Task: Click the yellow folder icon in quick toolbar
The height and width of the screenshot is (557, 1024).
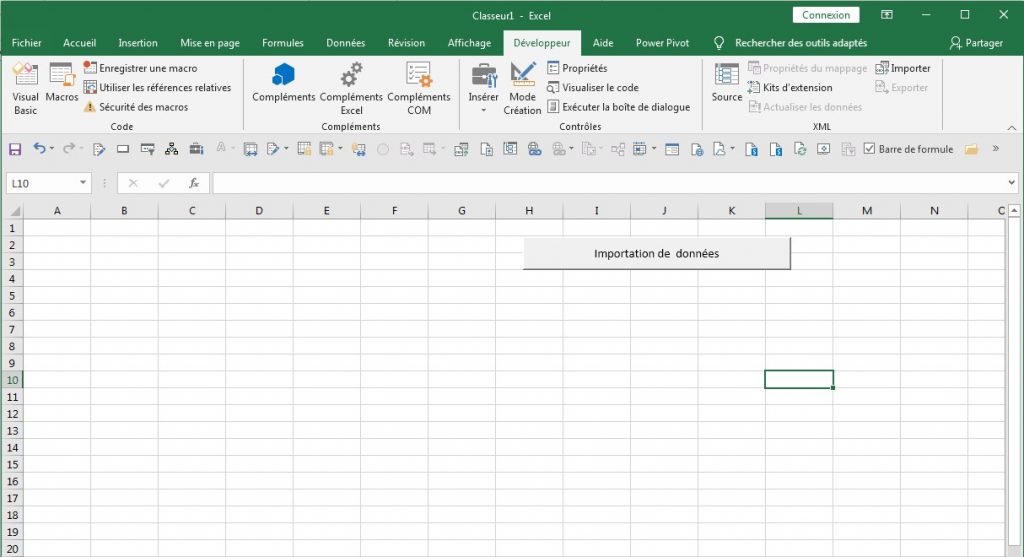Action: 972,150
